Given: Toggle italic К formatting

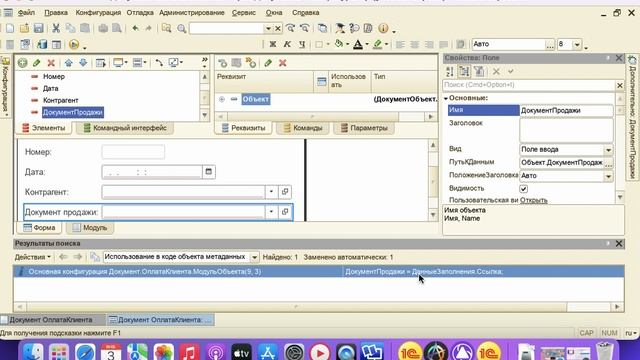Looking at the screenshot, I should tap(287, 44).
